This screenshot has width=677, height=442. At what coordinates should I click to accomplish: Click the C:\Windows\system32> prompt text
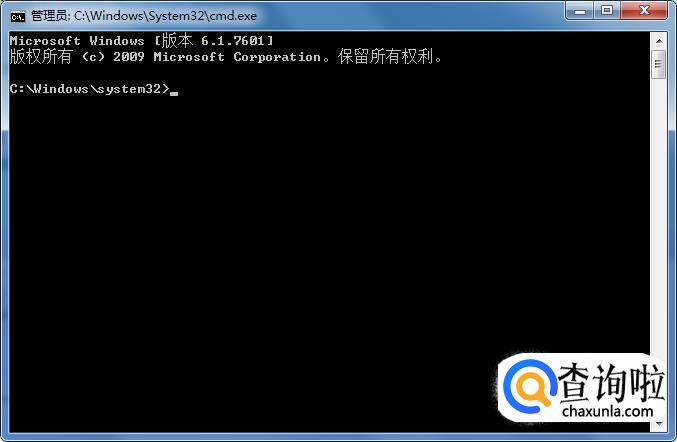[89, 88]
